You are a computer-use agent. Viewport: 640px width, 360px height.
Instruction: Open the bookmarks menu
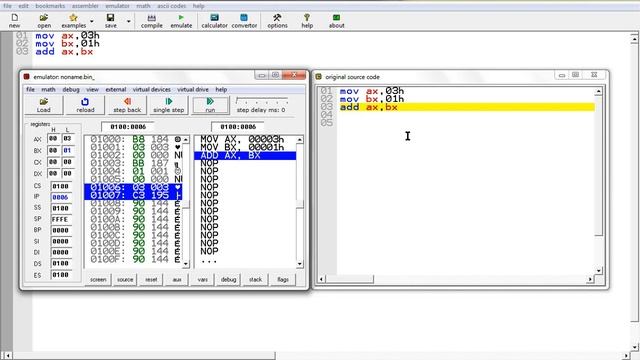[x=50, y=6]
